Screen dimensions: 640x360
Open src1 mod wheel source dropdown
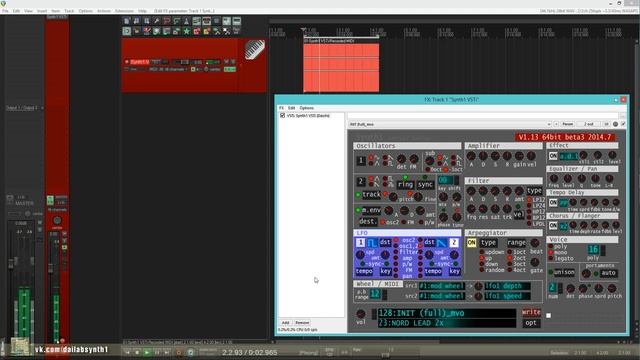[x=442, y=286]
